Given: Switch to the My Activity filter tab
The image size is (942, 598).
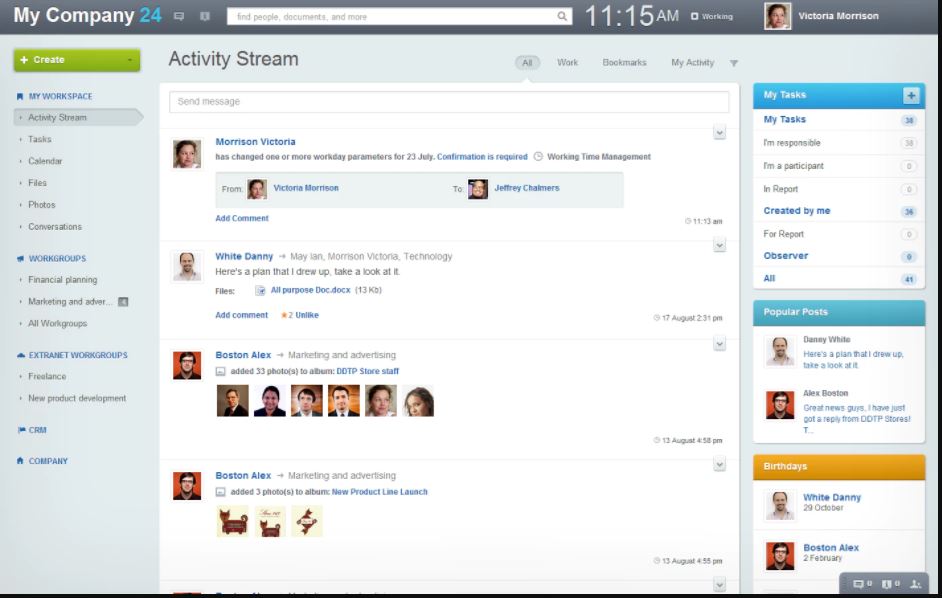Looking at the screenshot, I should point(692,63).
